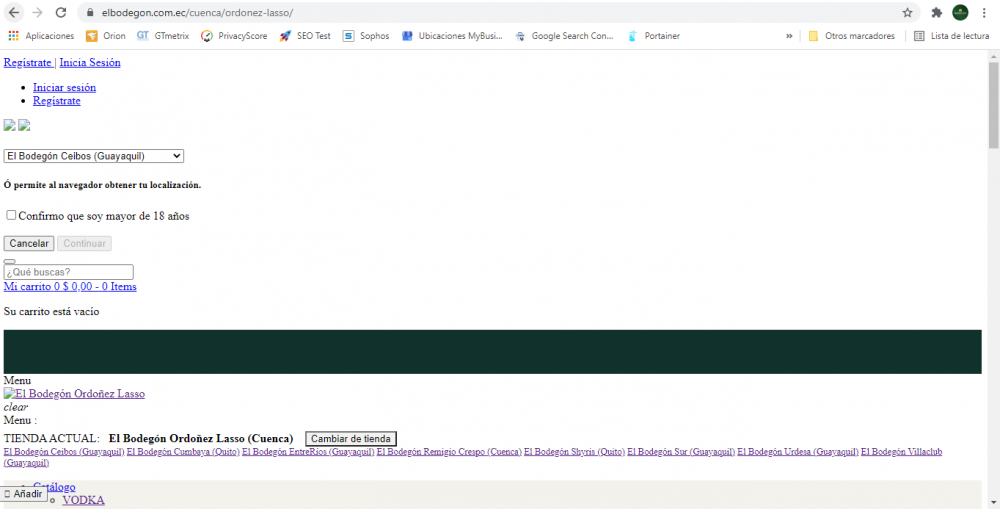Click the address bar URL

click(198, 13)
